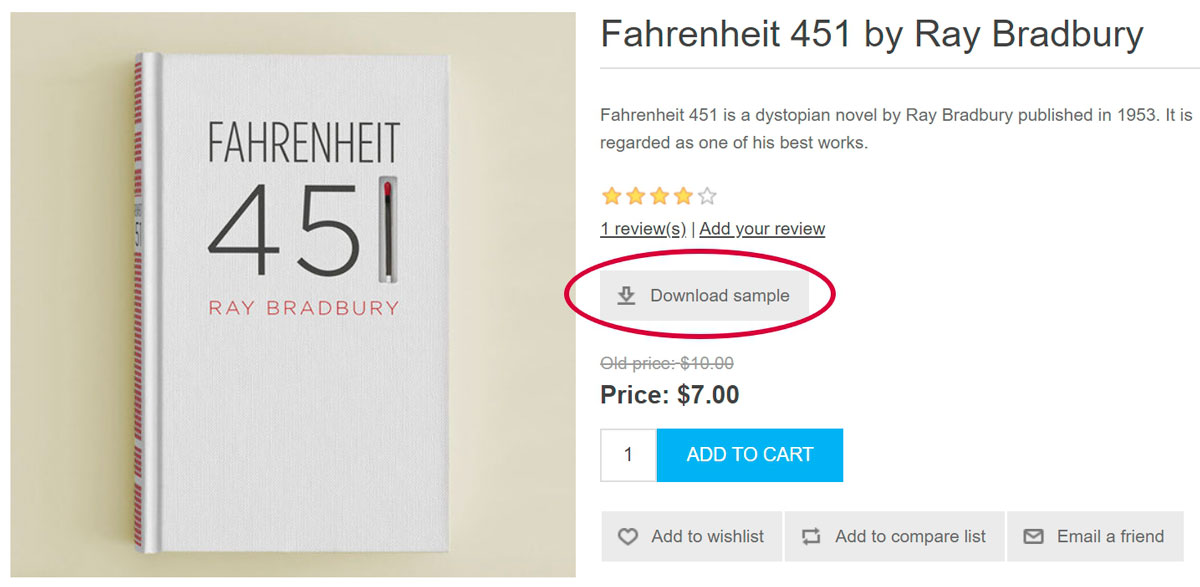Image resolution: width=1200 pixels, height=587 pixels.
Task: Click the heart icon for wishlist
Action: [x=627, y=537]
